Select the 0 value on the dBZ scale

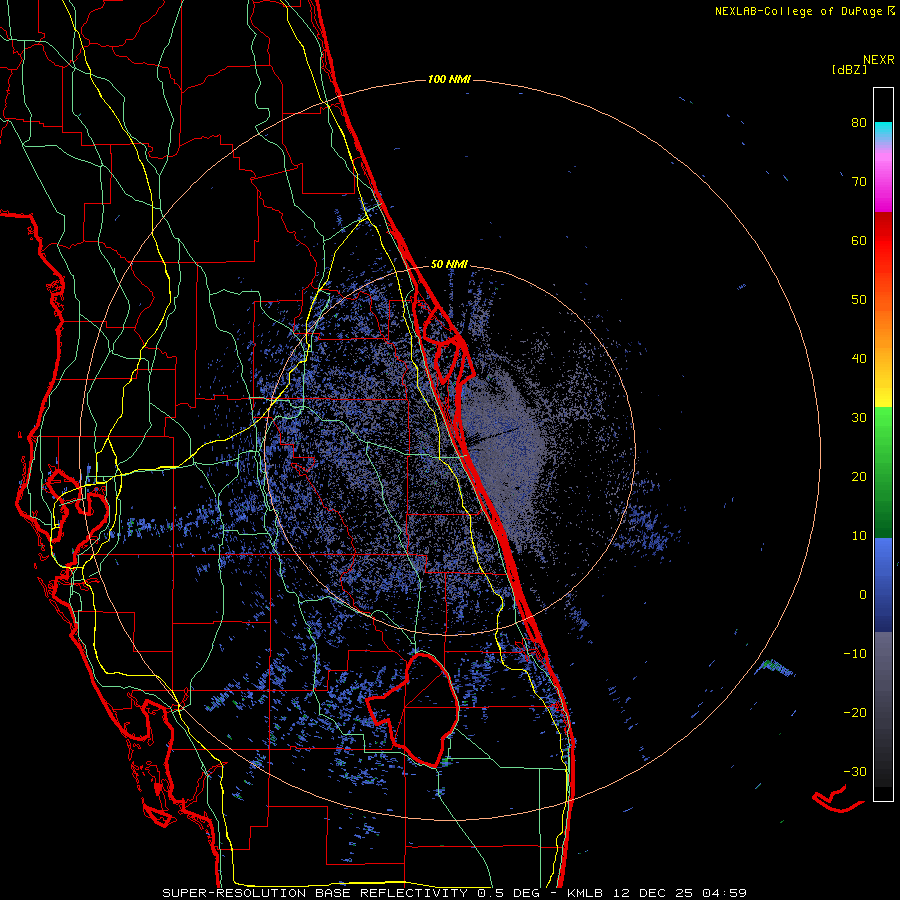tap(863, 595)
